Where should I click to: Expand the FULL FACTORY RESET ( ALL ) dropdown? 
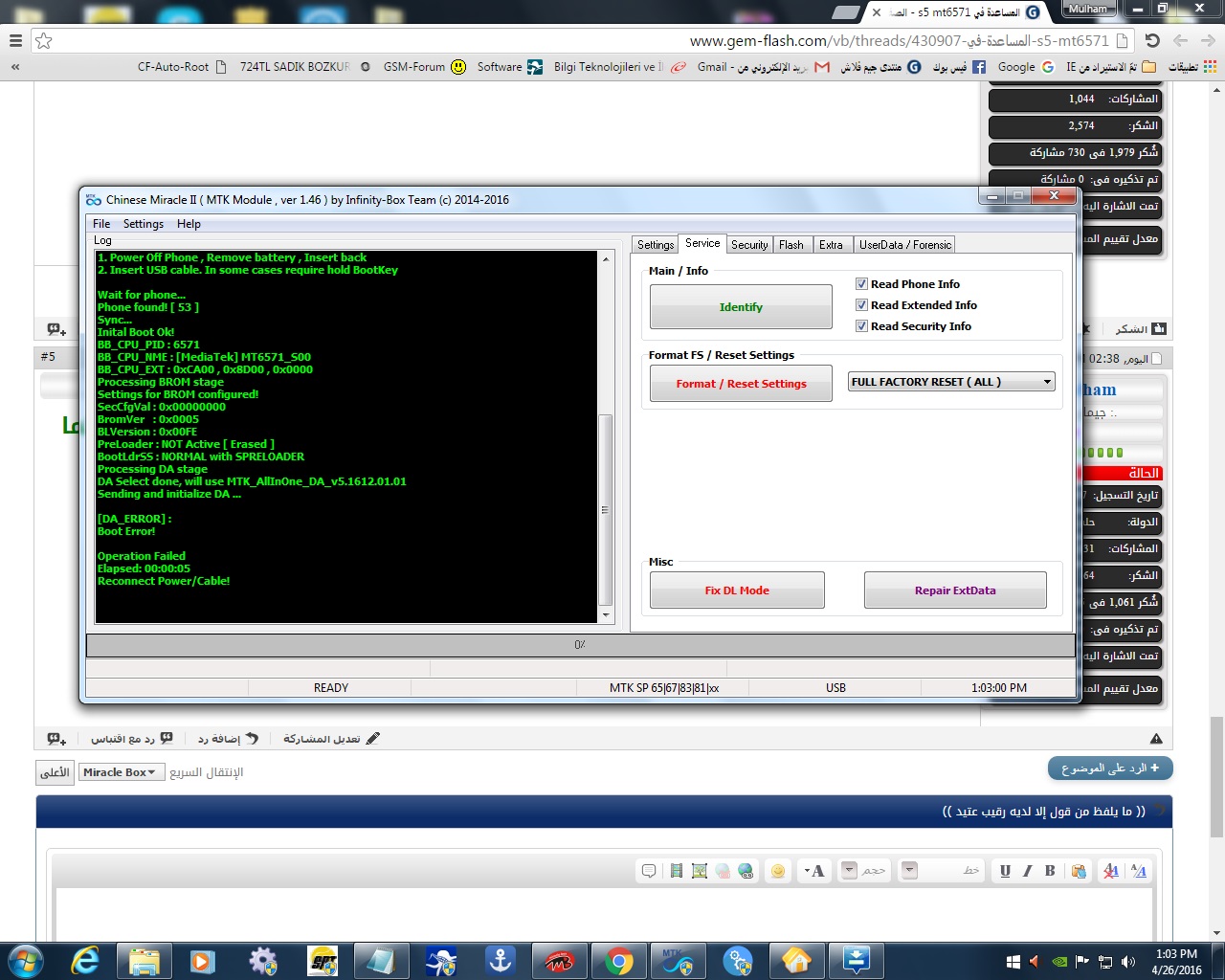[x=951, y=382]
